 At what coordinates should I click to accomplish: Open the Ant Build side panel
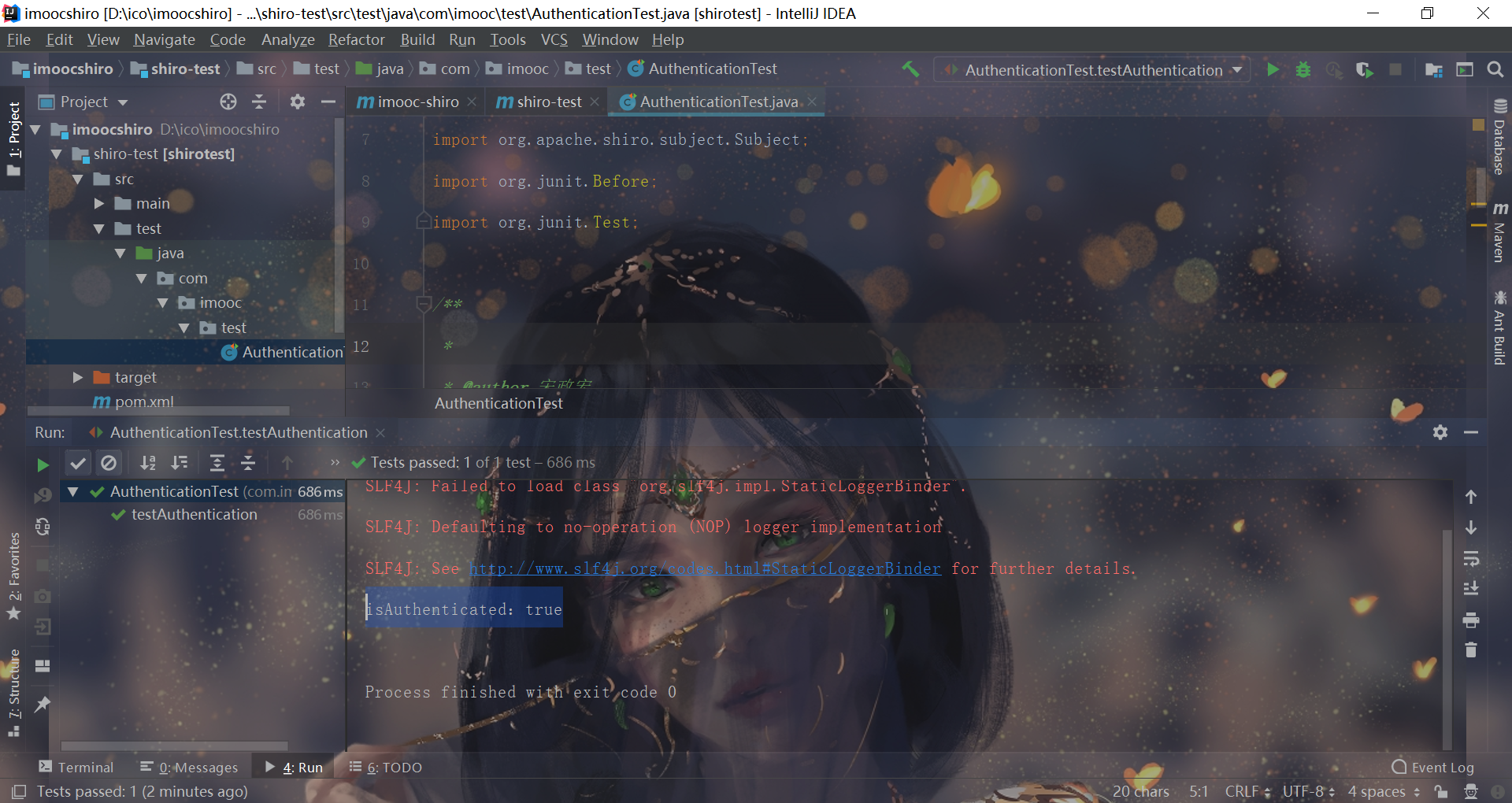pyautogui.click(x=1500, y=328)
